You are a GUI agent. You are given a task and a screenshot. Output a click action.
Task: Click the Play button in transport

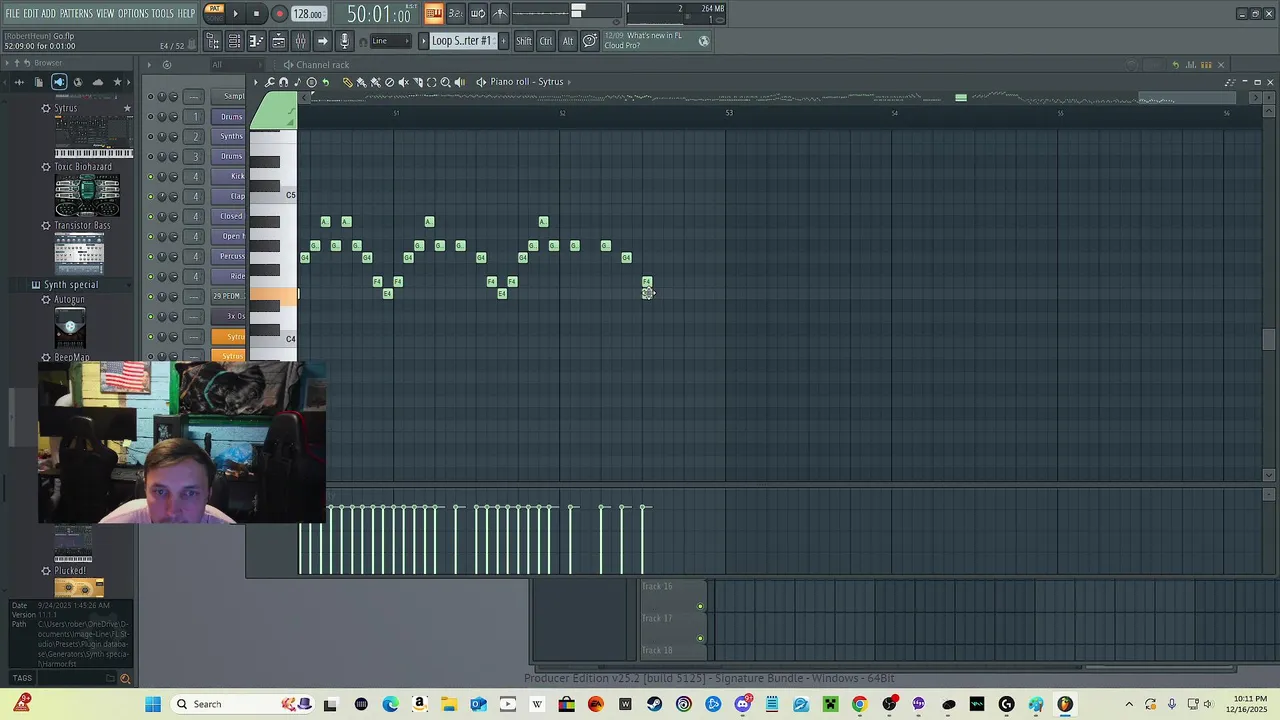click(236, 13)
